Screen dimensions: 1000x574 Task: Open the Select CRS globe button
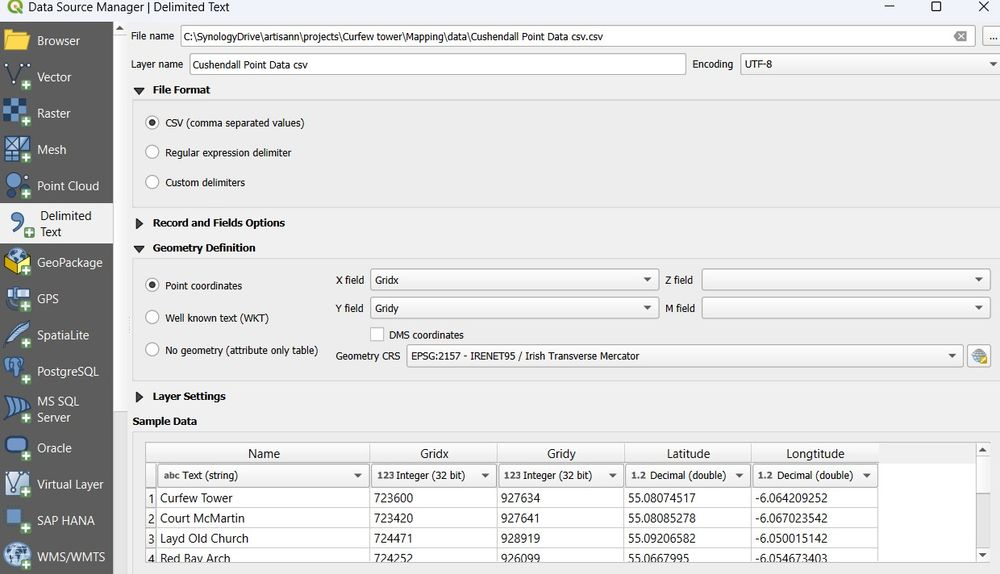tap(979, 356)
